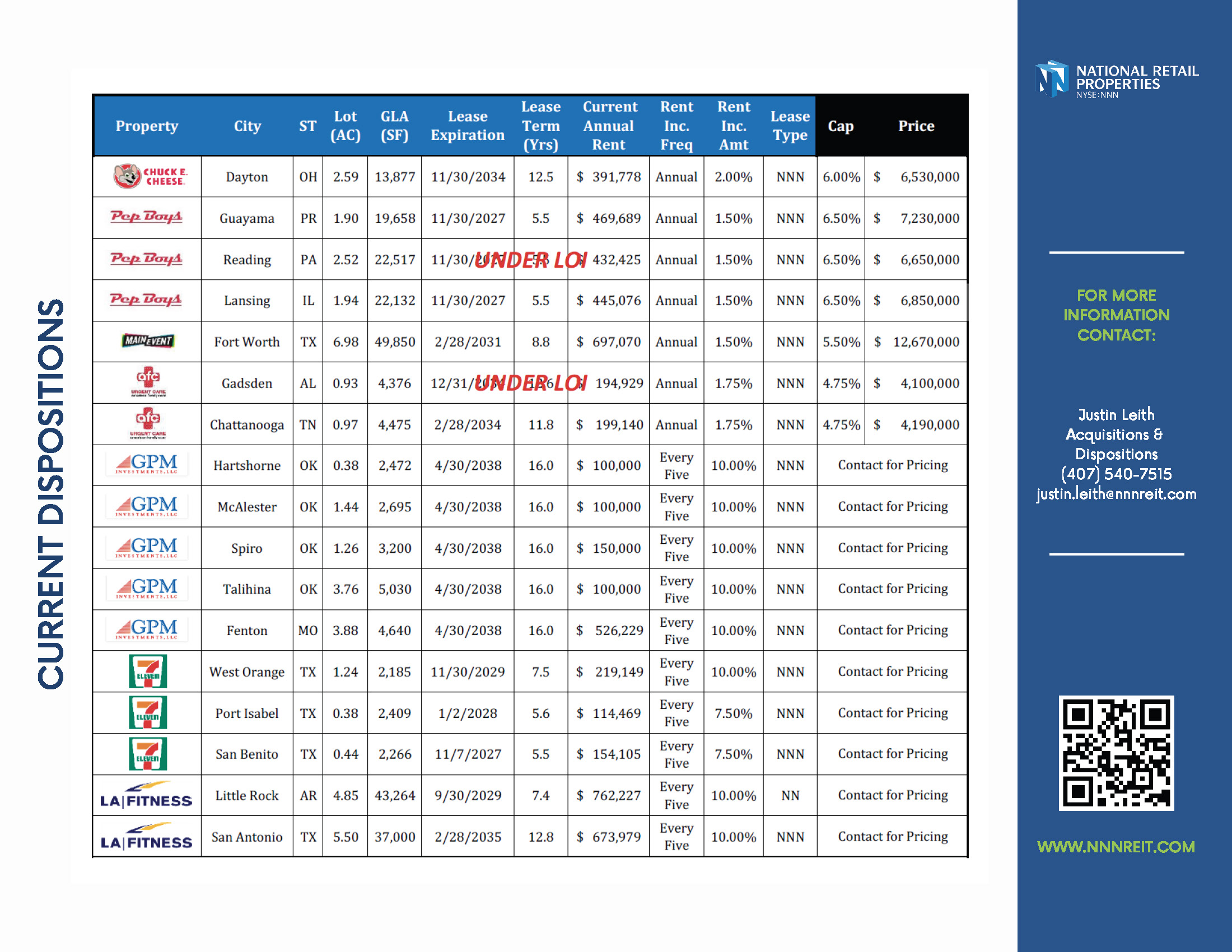Click the Pep Boys logo in Guayama row

click(x=146, y=217)
